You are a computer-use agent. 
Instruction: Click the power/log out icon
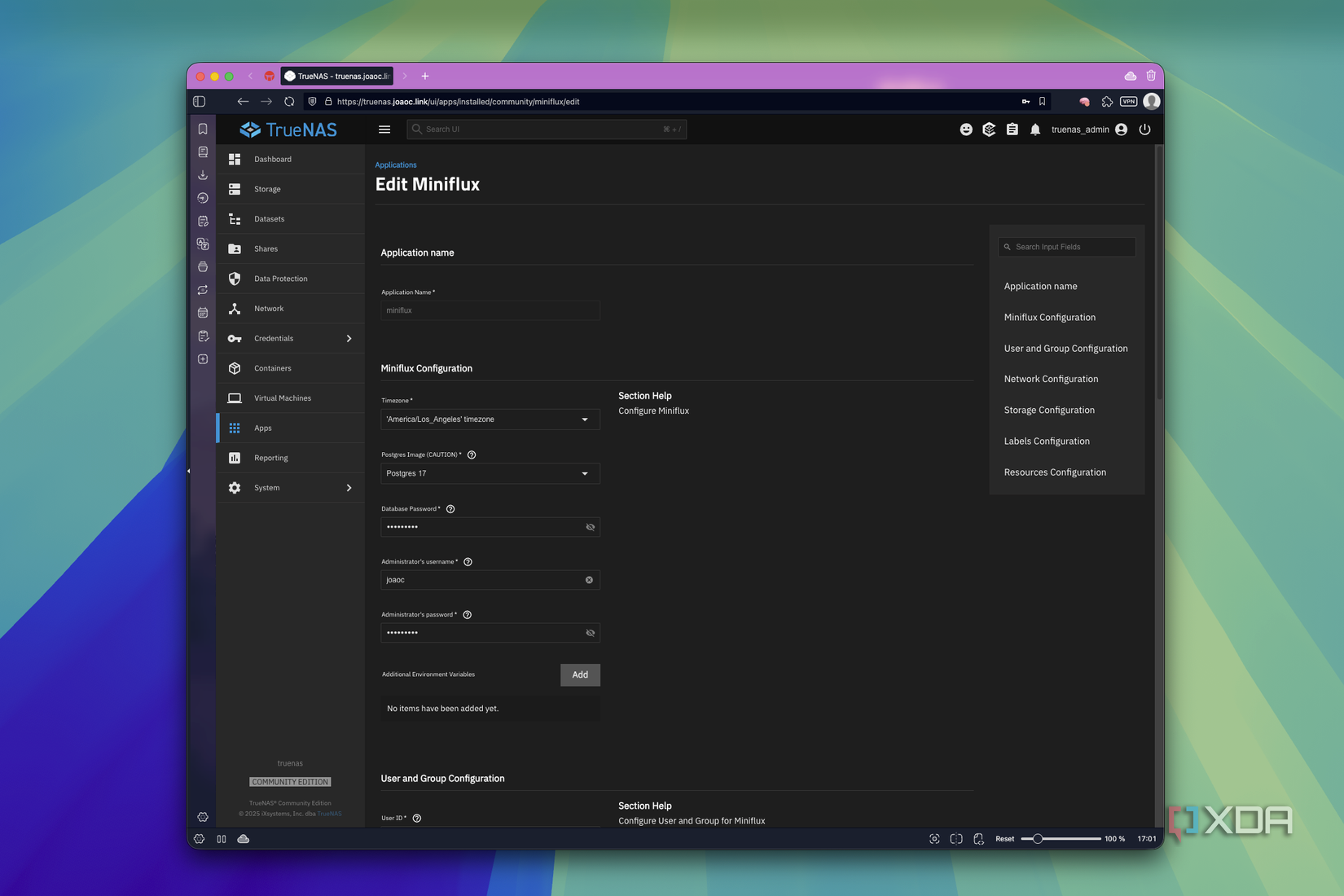(1145, 129)
